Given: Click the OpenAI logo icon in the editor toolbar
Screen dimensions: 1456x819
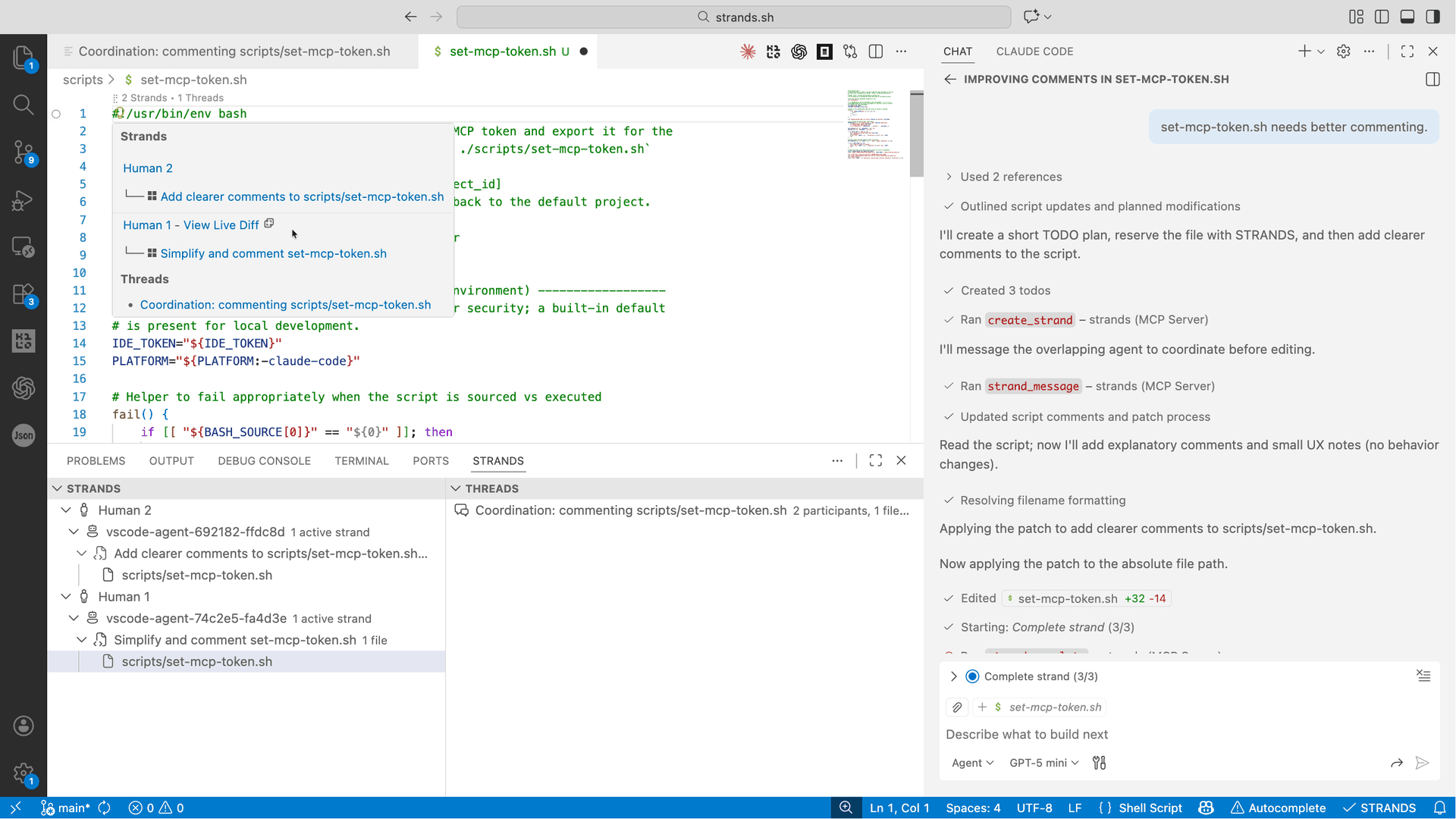Looking at the screenshot, I should (x=799, y=52).
